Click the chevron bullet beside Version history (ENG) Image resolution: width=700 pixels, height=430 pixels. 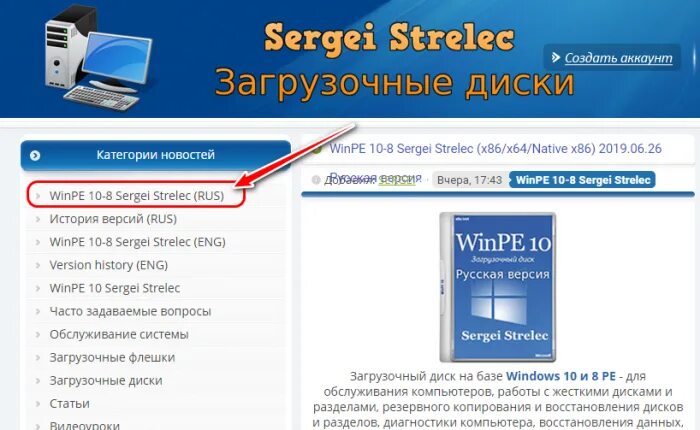pos(38,265)
